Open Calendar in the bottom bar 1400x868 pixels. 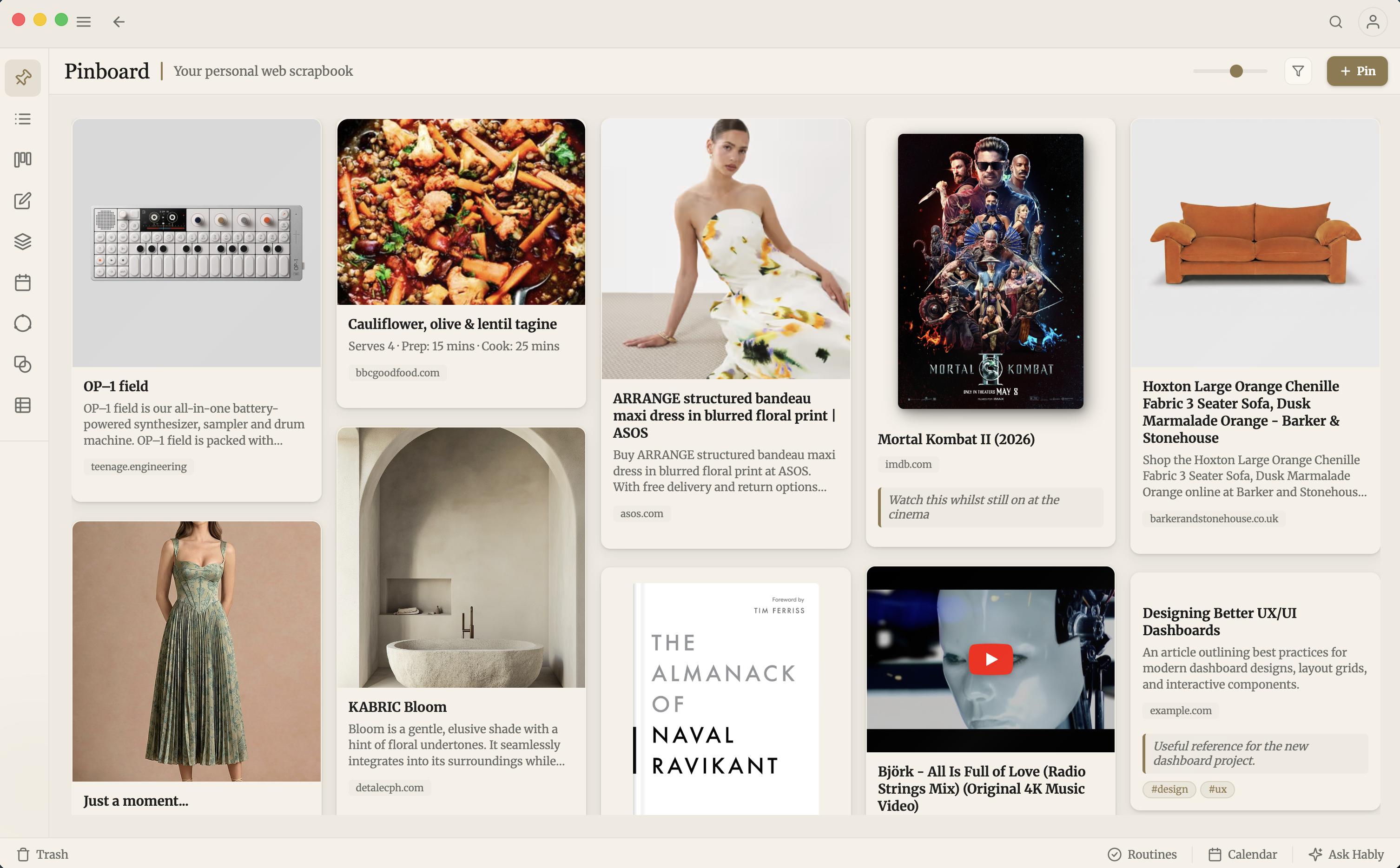1242,854
